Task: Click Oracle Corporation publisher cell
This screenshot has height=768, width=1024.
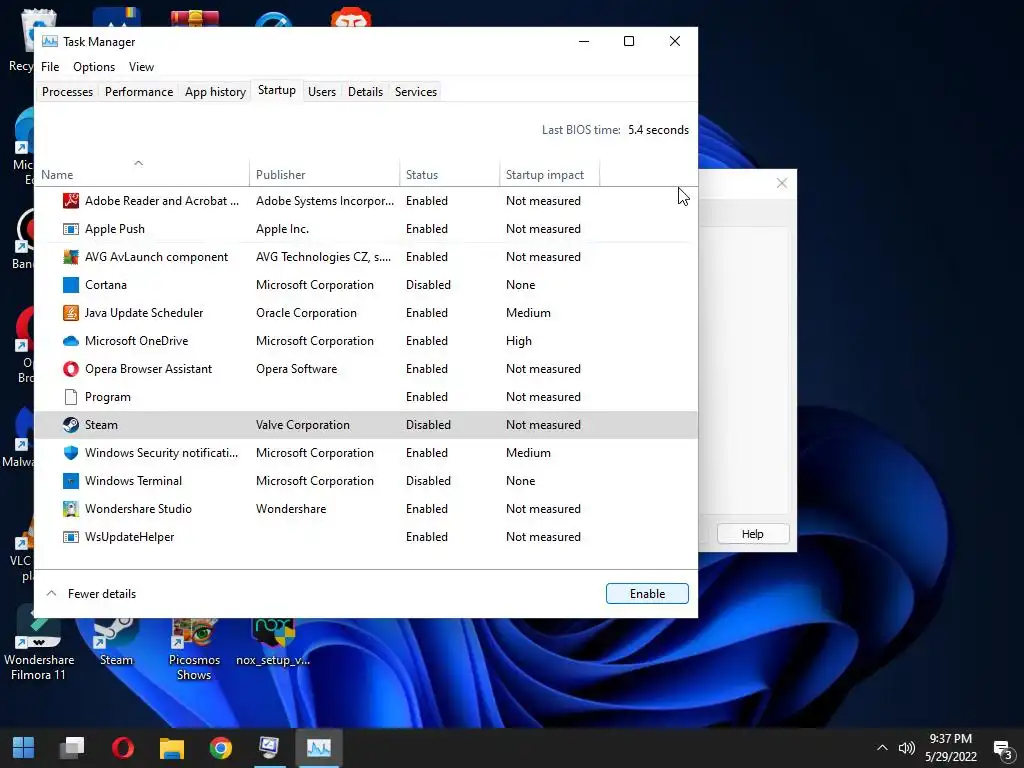Action: (x=306, y=313)
